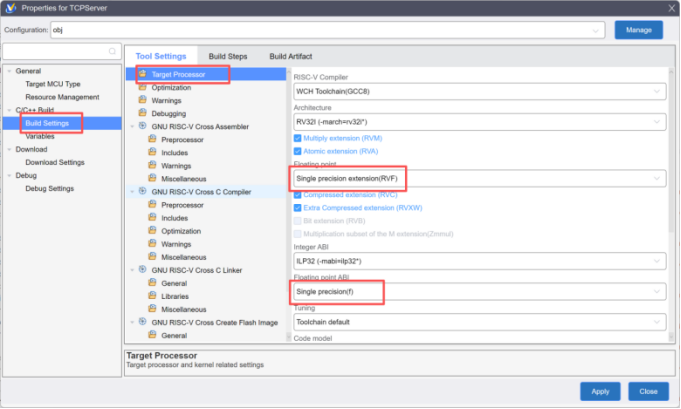Image resolution: width=681 pixels, height=409 pixels.
Task: Select Debug Settings tree item
Action: (x=50, y=188)
